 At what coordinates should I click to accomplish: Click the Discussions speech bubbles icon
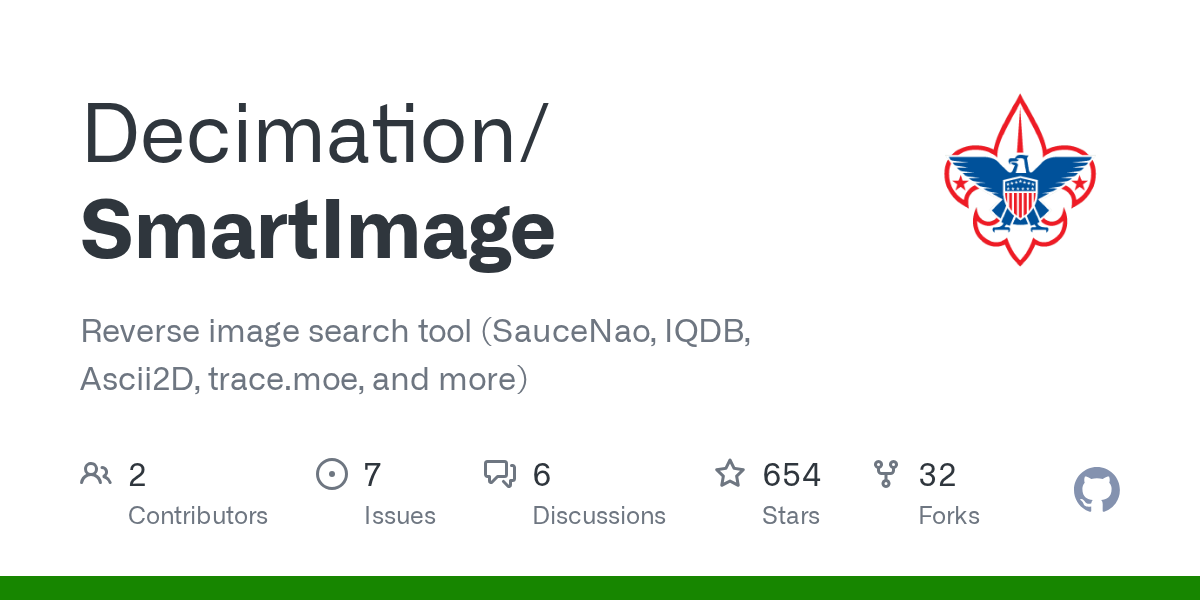pyautogui.click(x=499, y=474)
